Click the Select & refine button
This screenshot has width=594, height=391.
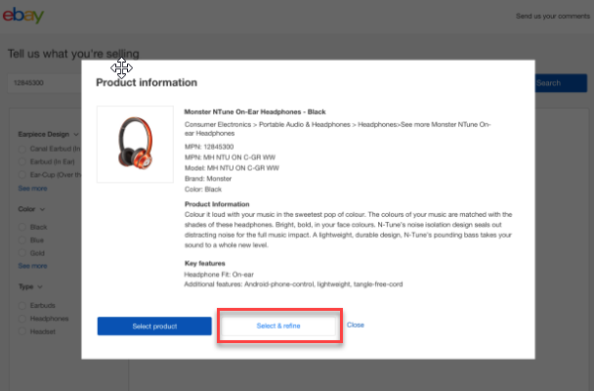pos(279,326)
